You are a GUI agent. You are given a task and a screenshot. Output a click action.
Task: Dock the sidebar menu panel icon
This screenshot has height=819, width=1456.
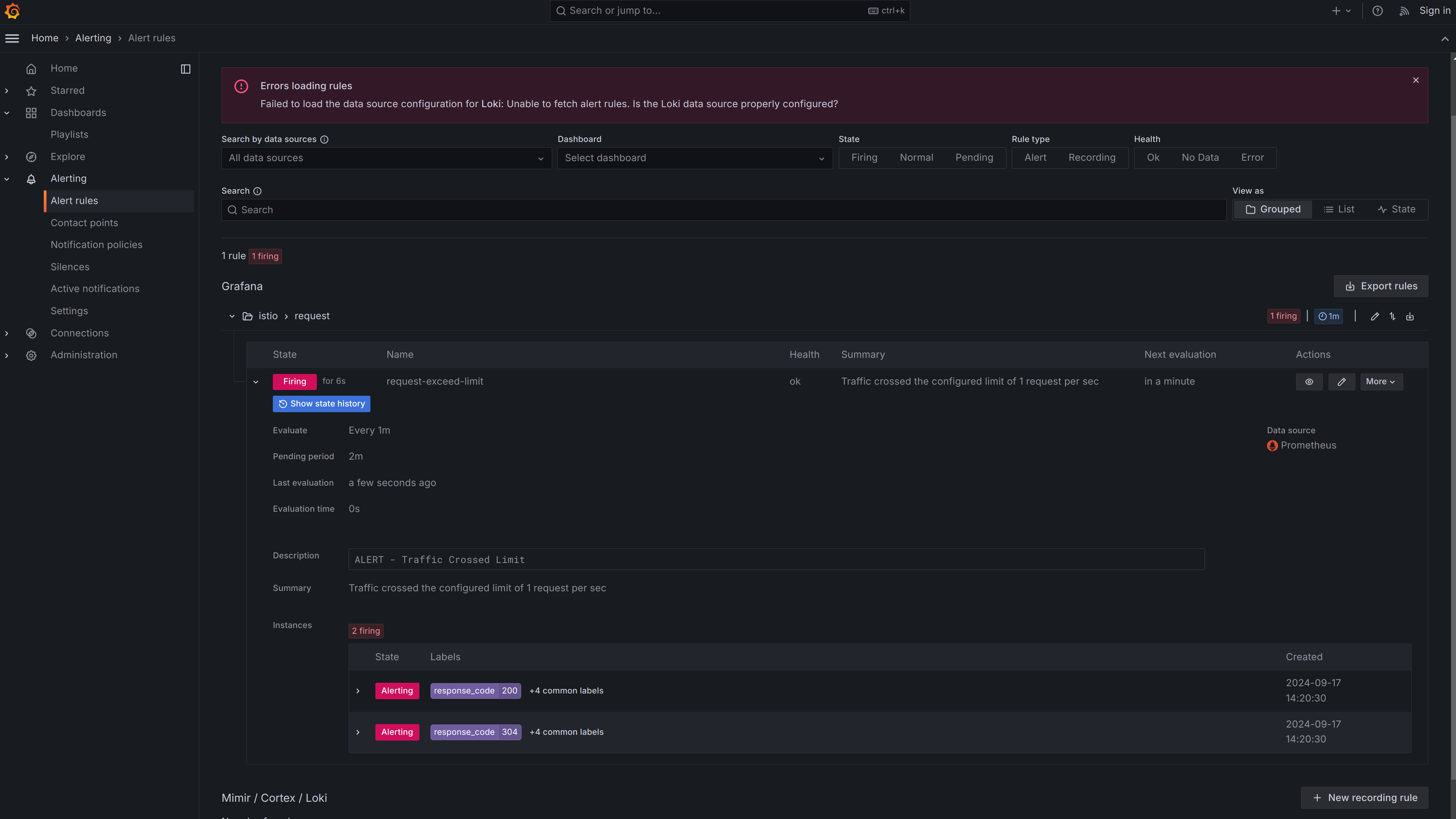[185, 69]
